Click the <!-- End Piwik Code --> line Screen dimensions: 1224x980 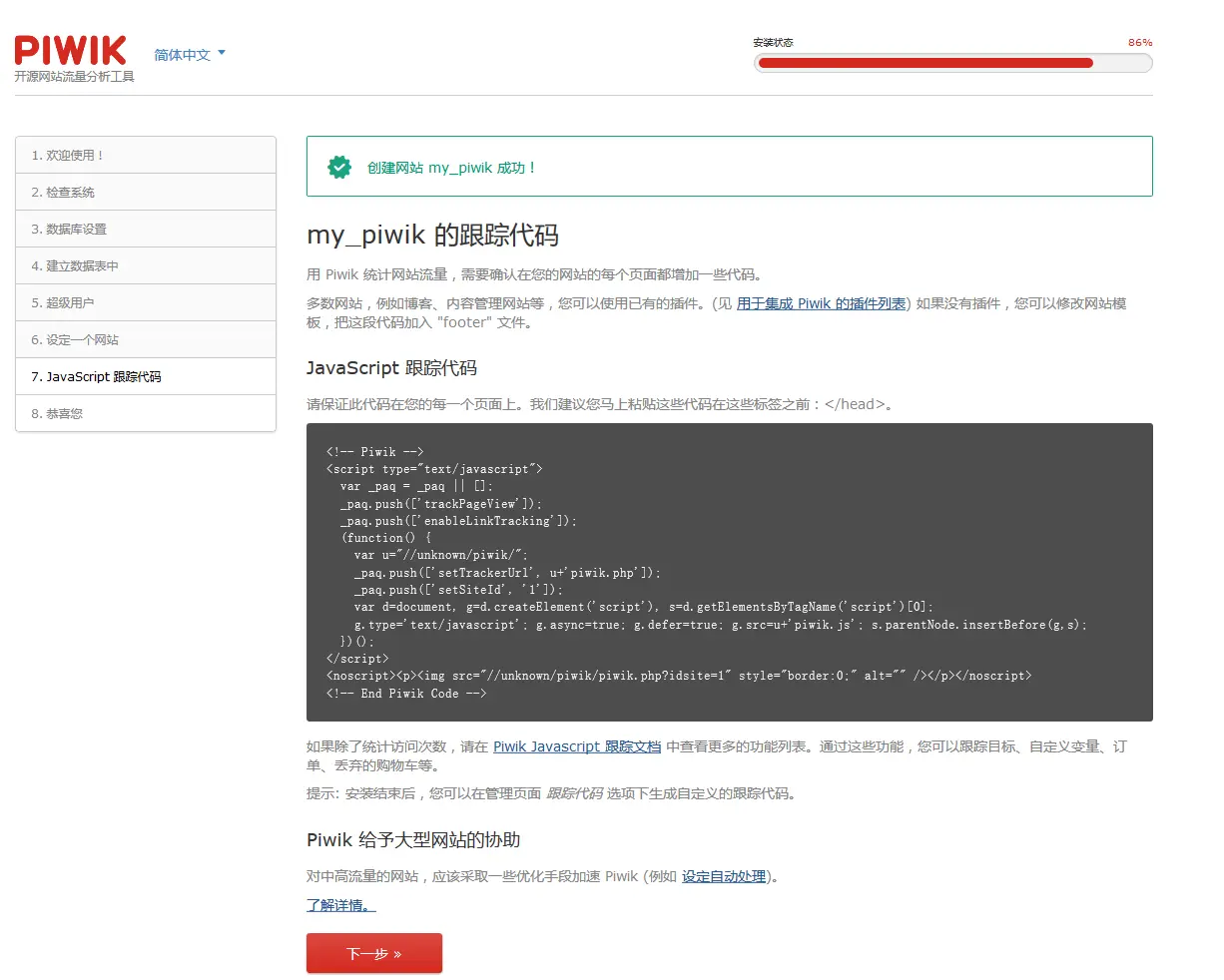[x=406, y=694]
